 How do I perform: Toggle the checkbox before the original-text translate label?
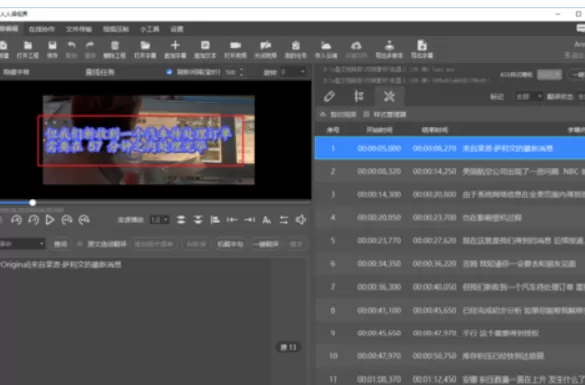pos(79,244)
